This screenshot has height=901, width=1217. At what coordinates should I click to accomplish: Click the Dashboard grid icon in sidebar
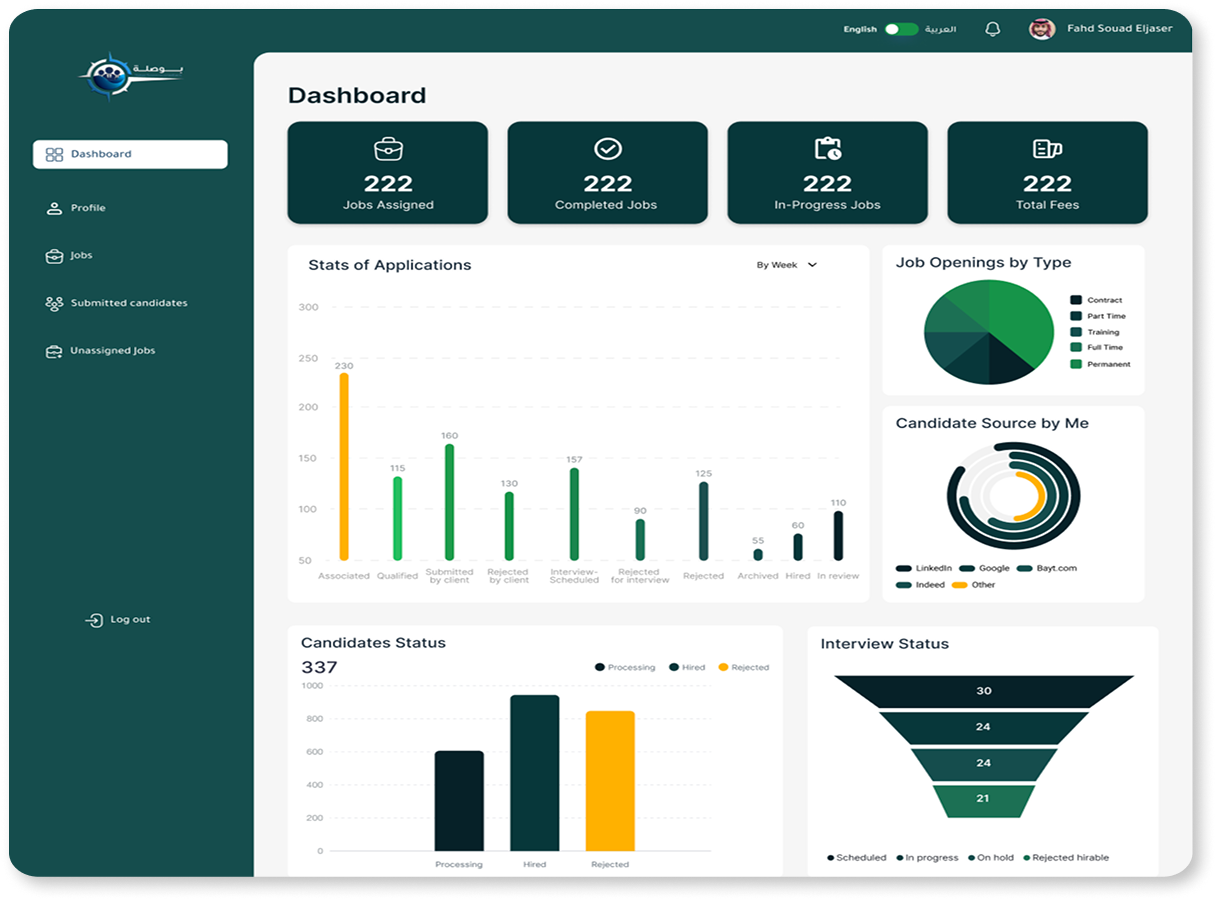click(x=54, y=155)
